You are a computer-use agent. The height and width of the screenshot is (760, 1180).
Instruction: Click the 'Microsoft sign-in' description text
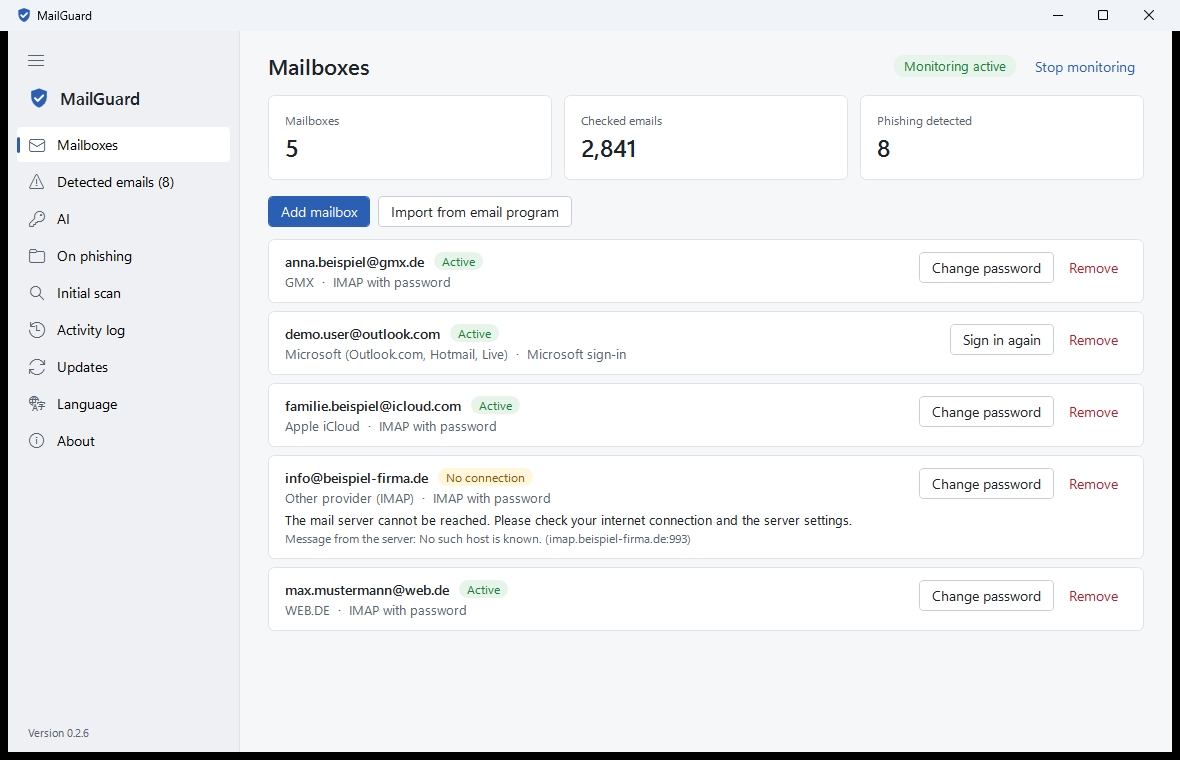pos(576,354)
